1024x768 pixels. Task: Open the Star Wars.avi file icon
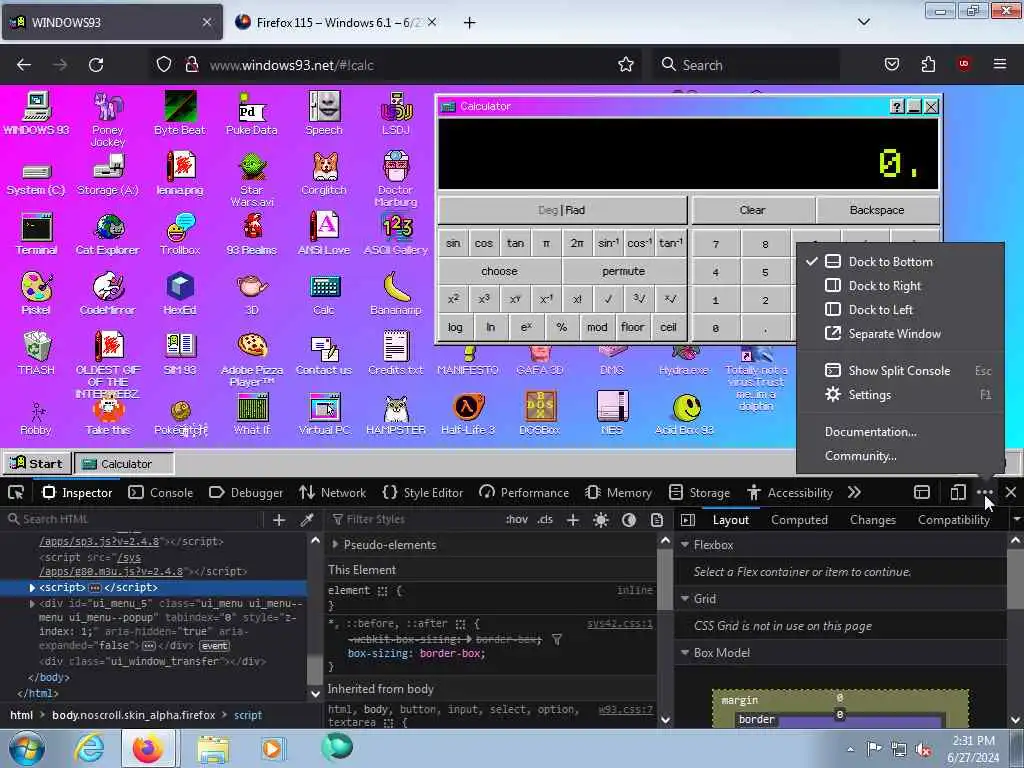[251, 179]
